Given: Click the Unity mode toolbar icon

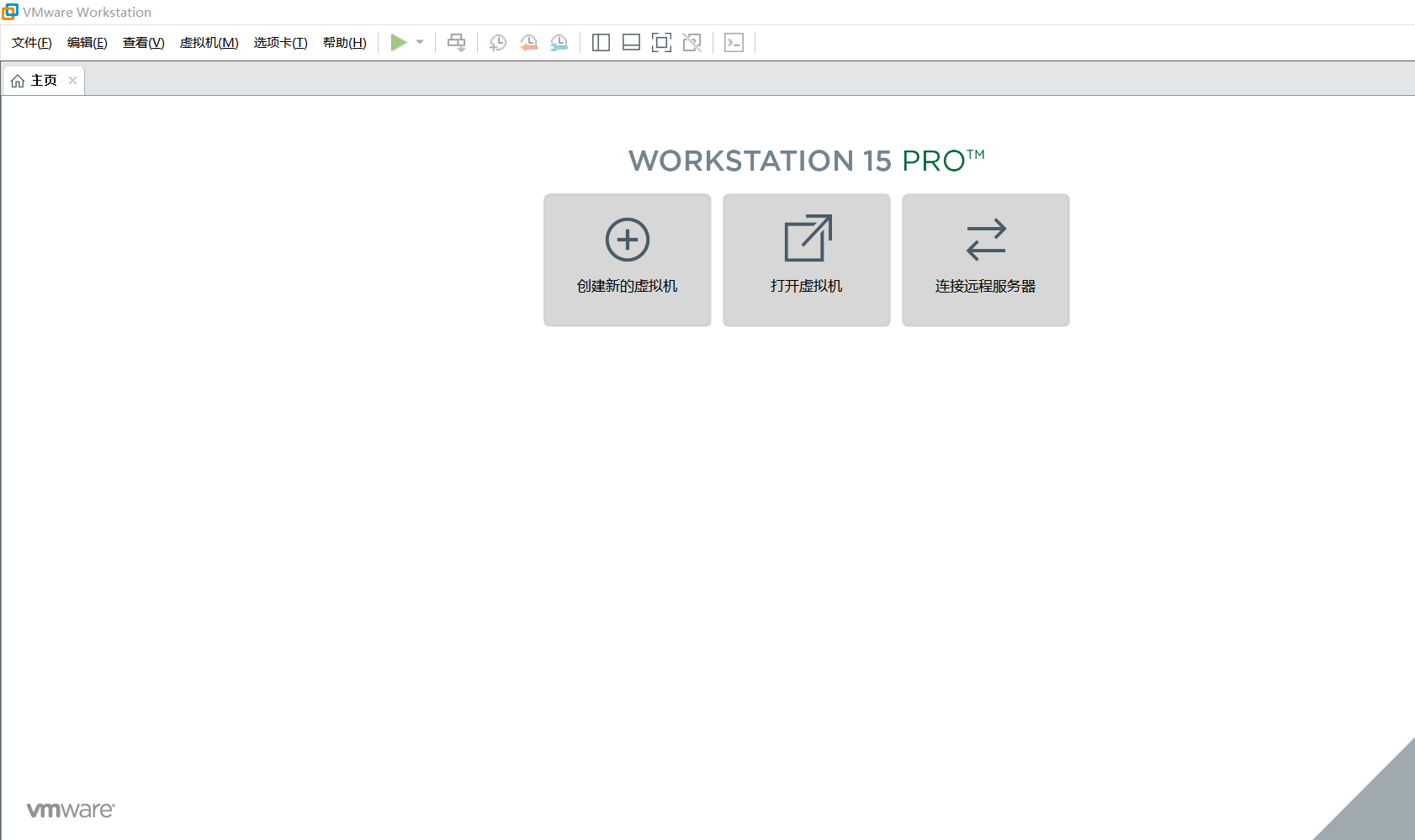Looking at the screenshot, I should [x=692, y=42].
